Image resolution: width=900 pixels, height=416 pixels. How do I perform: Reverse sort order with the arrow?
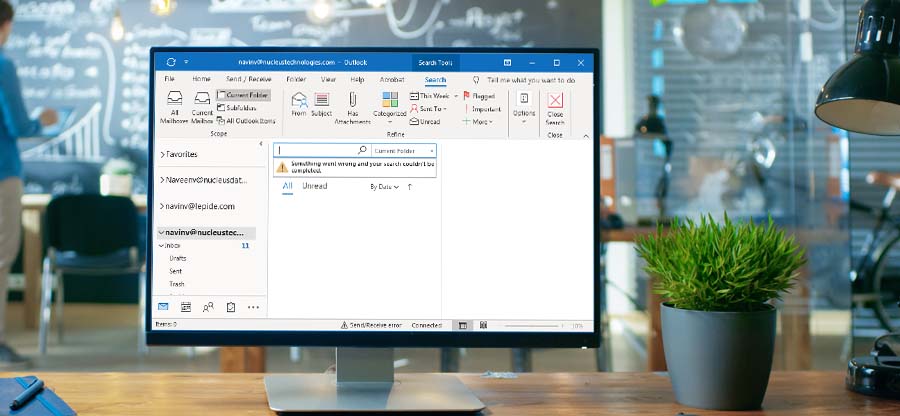409,187
